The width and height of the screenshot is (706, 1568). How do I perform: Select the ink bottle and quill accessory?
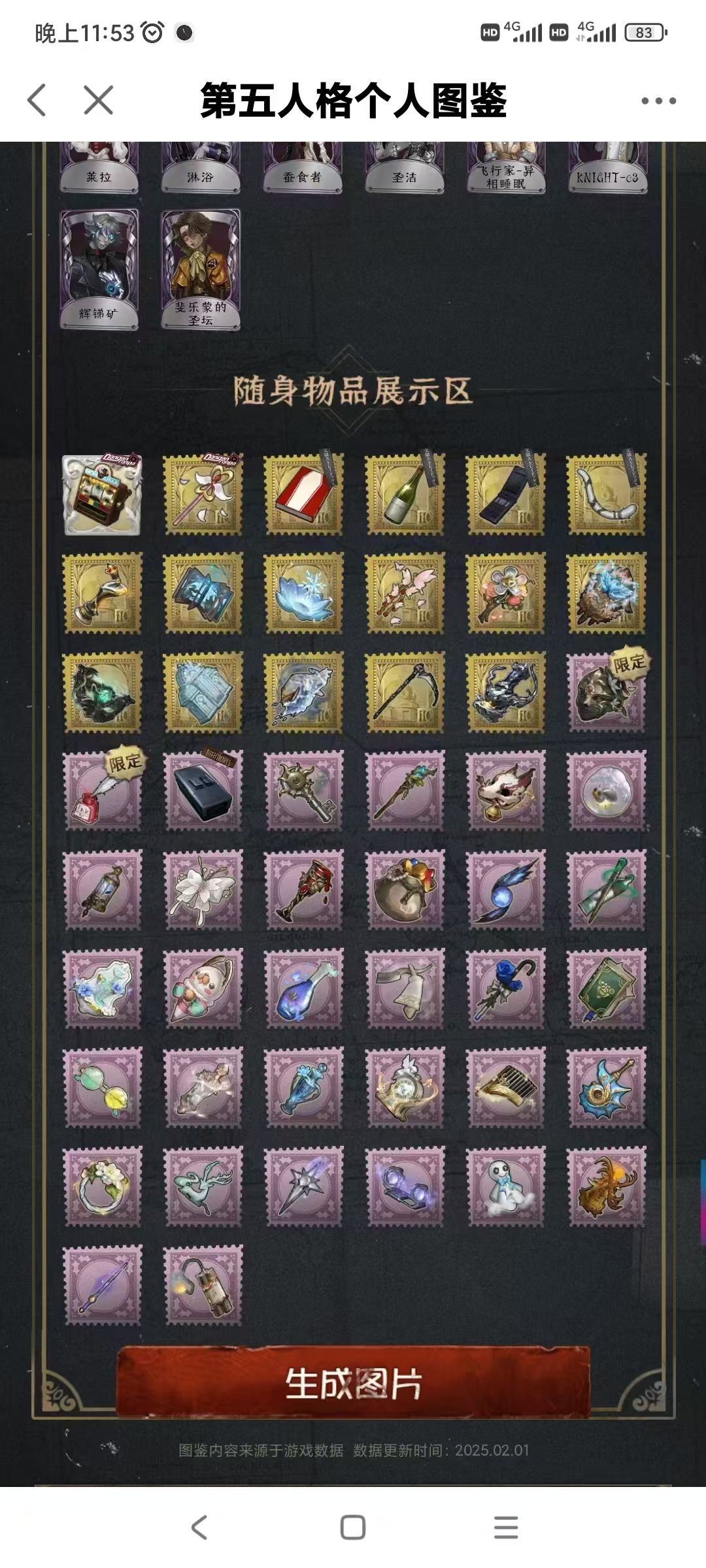click(101, 791)
